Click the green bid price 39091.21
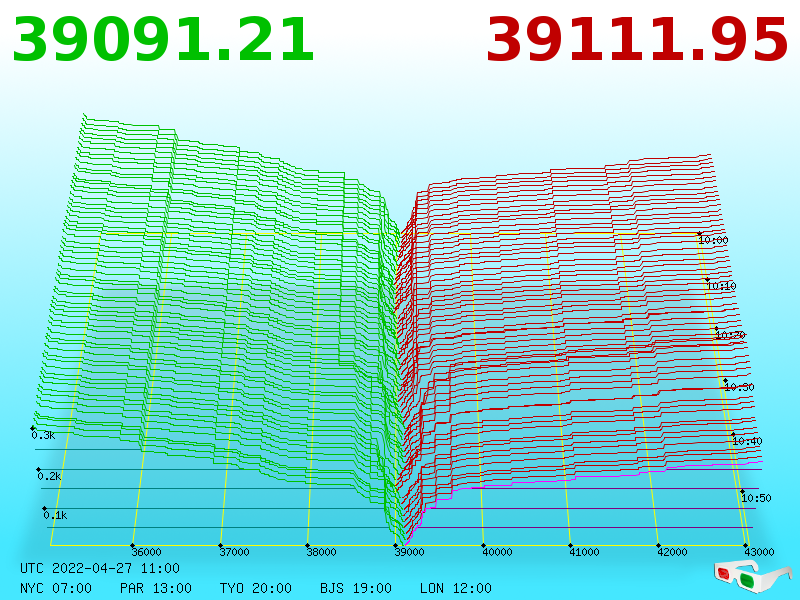800x600 pixels. 163,40
